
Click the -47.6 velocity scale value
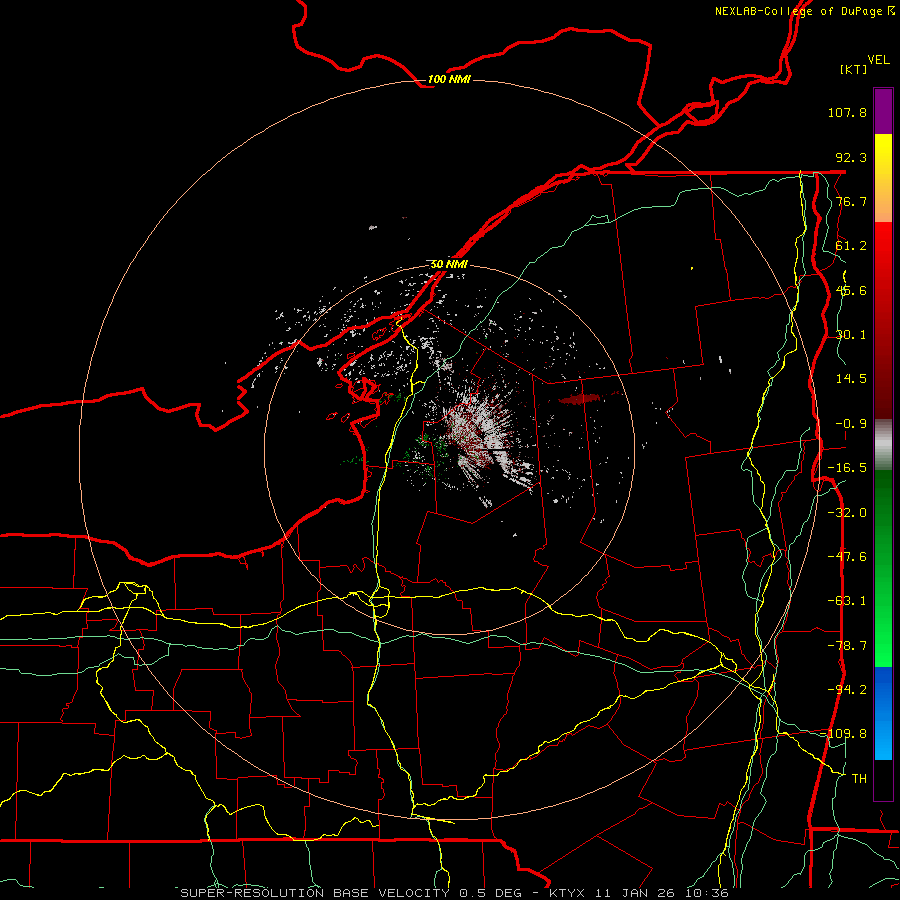847,557
